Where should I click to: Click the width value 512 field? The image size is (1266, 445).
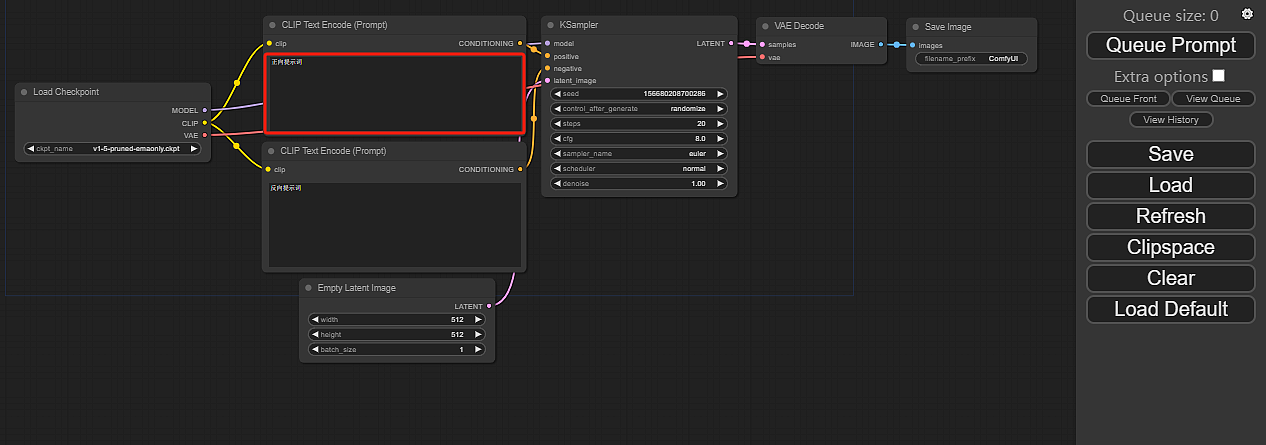click(x=397, y=320)
